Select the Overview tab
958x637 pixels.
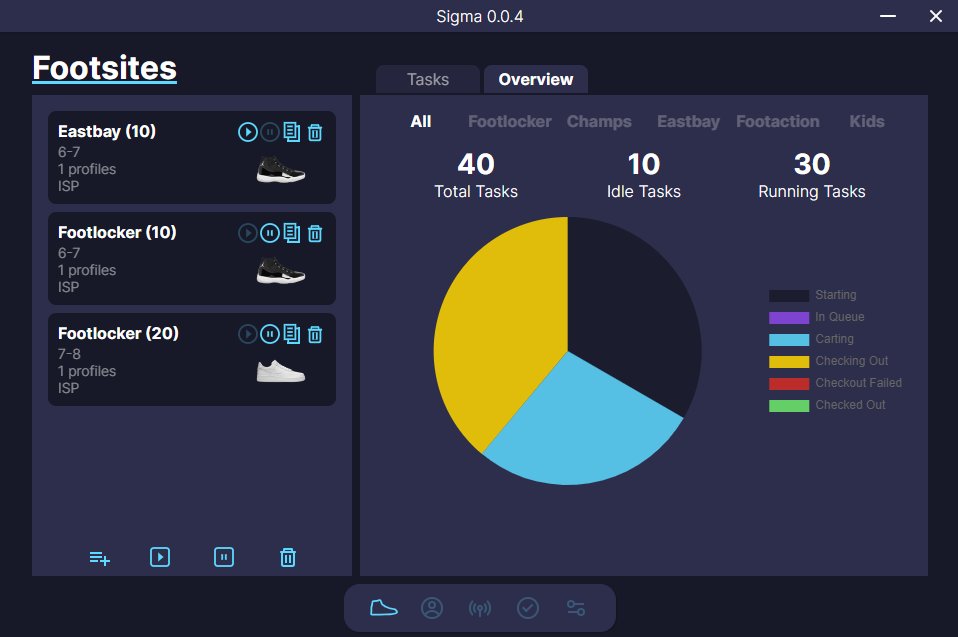pyautogui.click(x=536, y=79)
